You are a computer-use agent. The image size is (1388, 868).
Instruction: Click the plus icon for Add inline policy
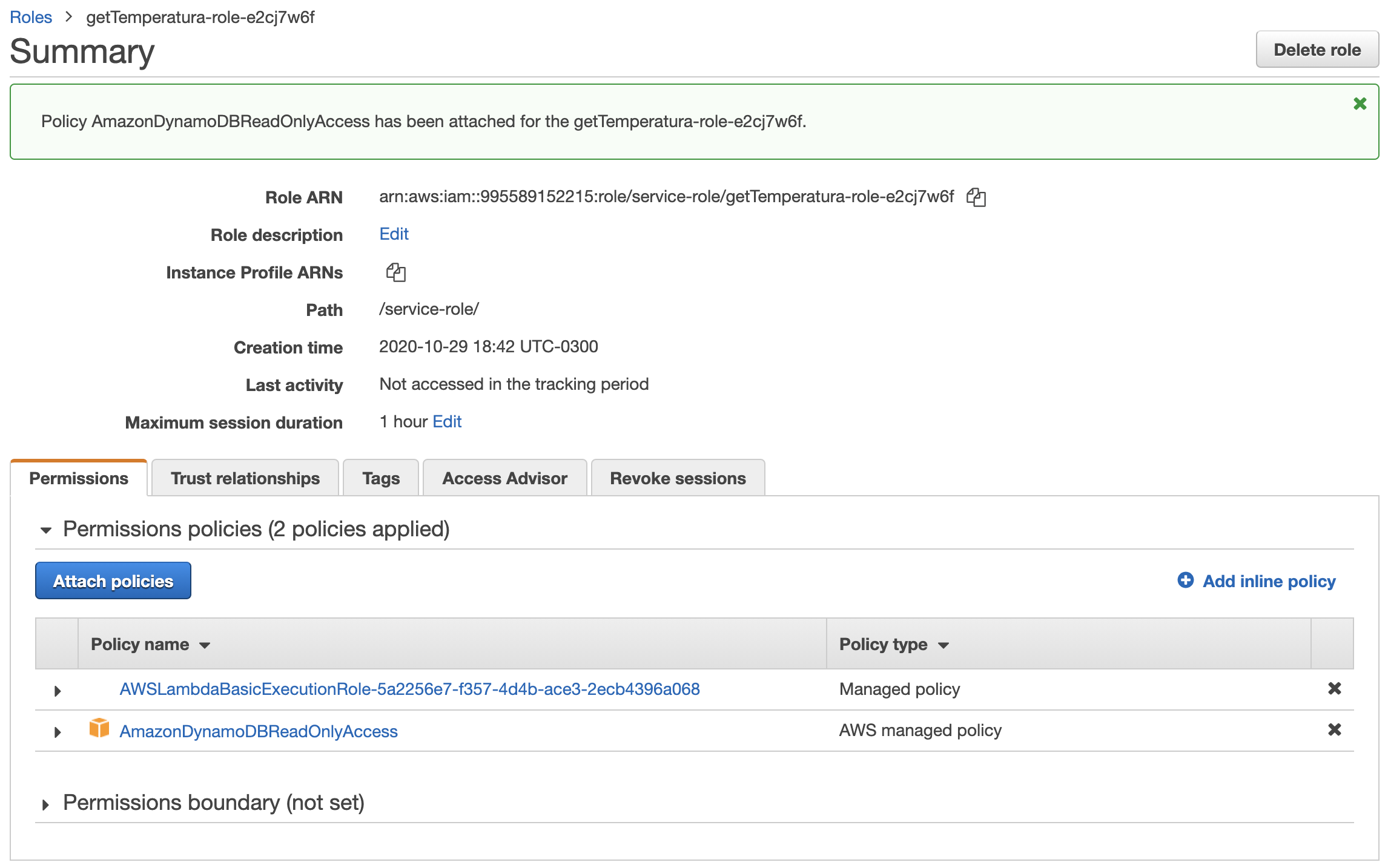[1185, 580]
